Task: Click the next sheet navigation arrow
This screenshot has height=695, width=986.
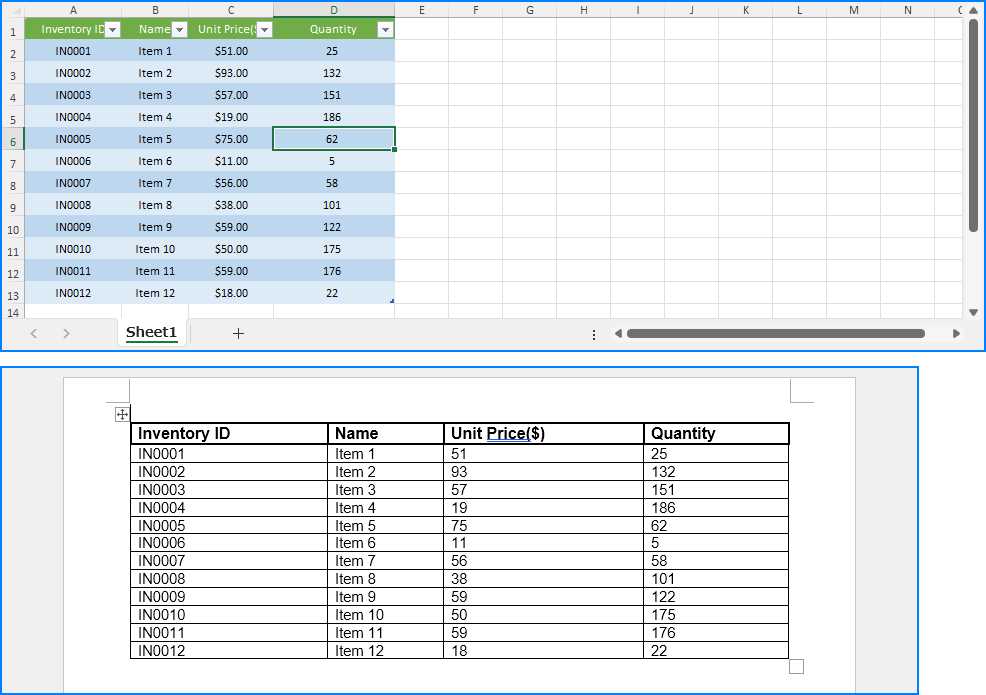Action: click(66, 333)
